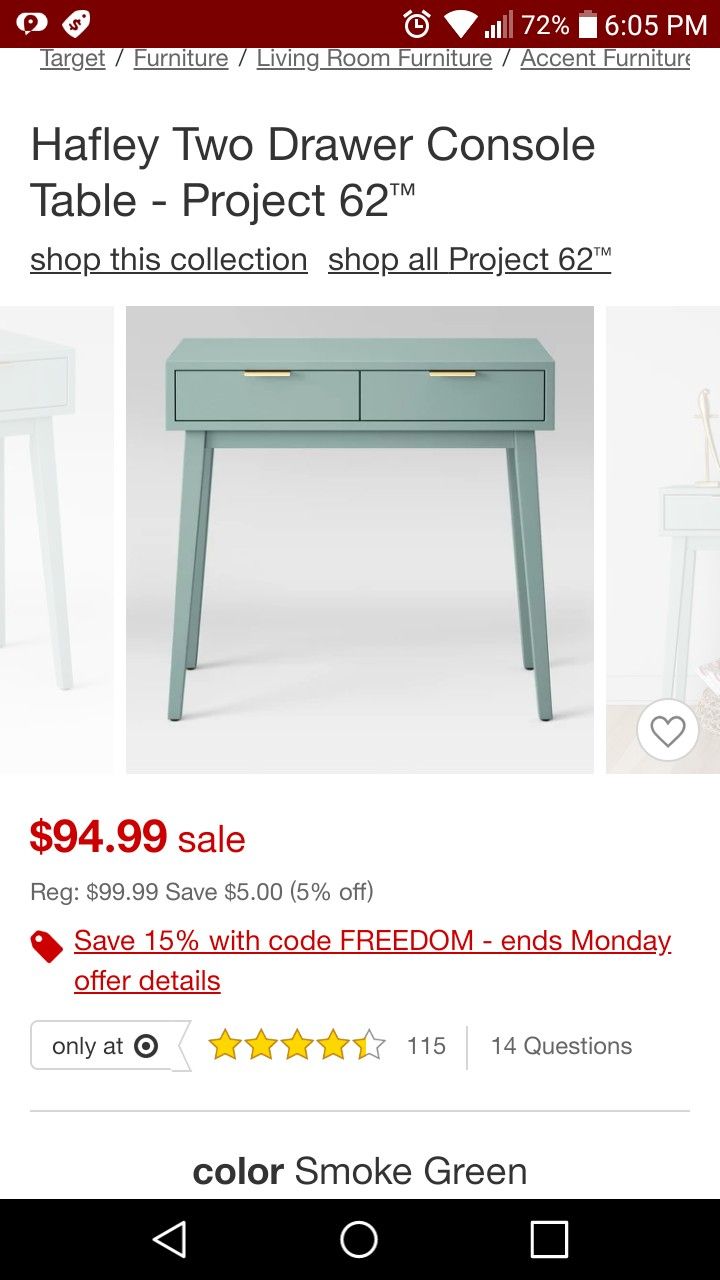Select the green console table image
720x1280 pixels.
tap(360, 540)
